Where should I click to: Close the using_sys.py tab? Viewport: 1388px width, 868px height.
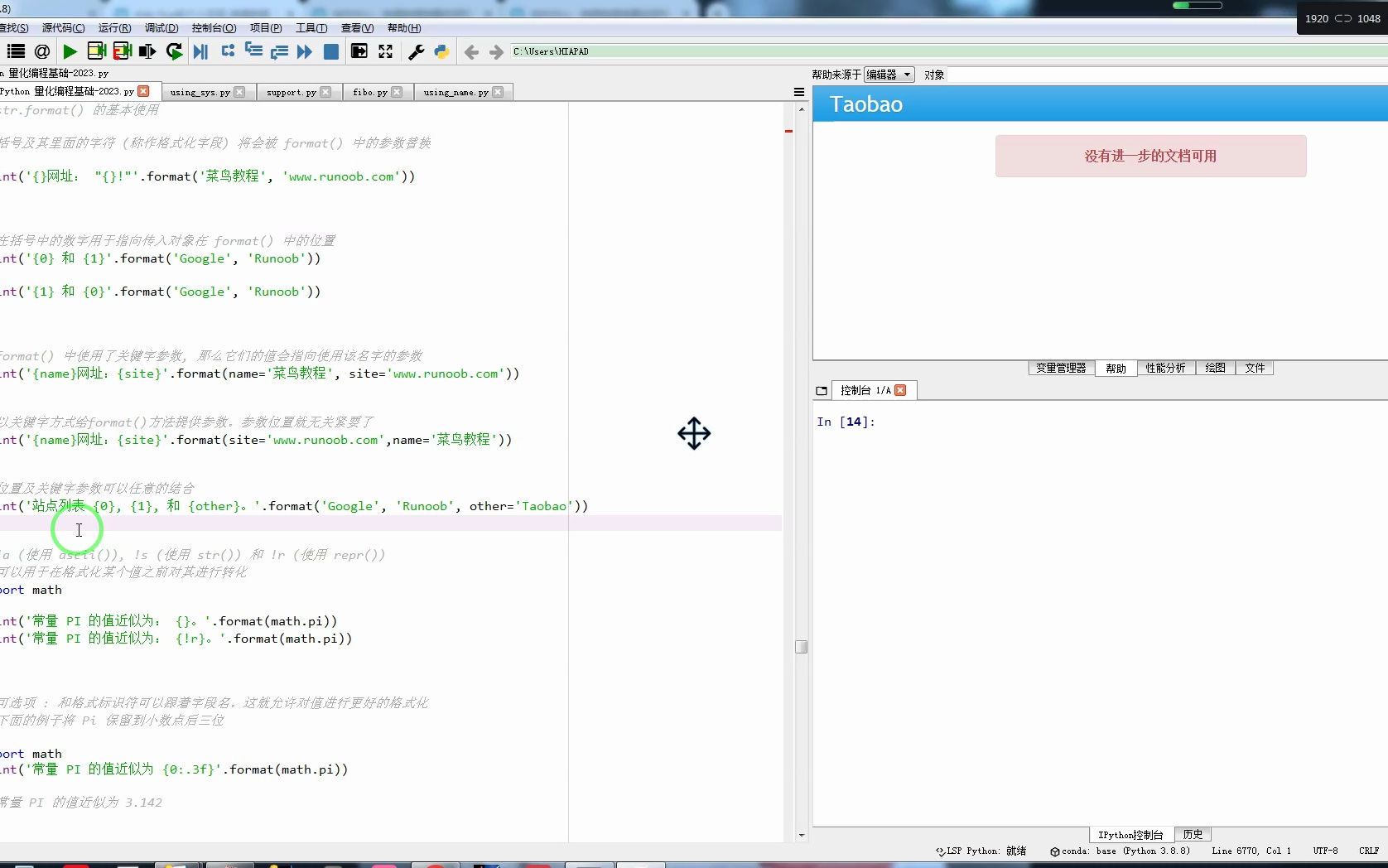[x=239, y=92]
